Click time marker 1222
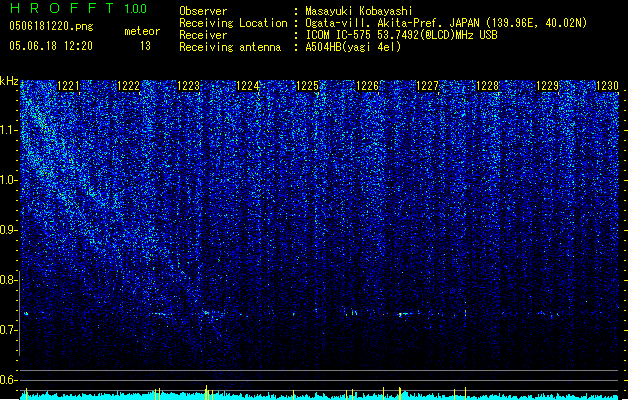 (128, 86)
